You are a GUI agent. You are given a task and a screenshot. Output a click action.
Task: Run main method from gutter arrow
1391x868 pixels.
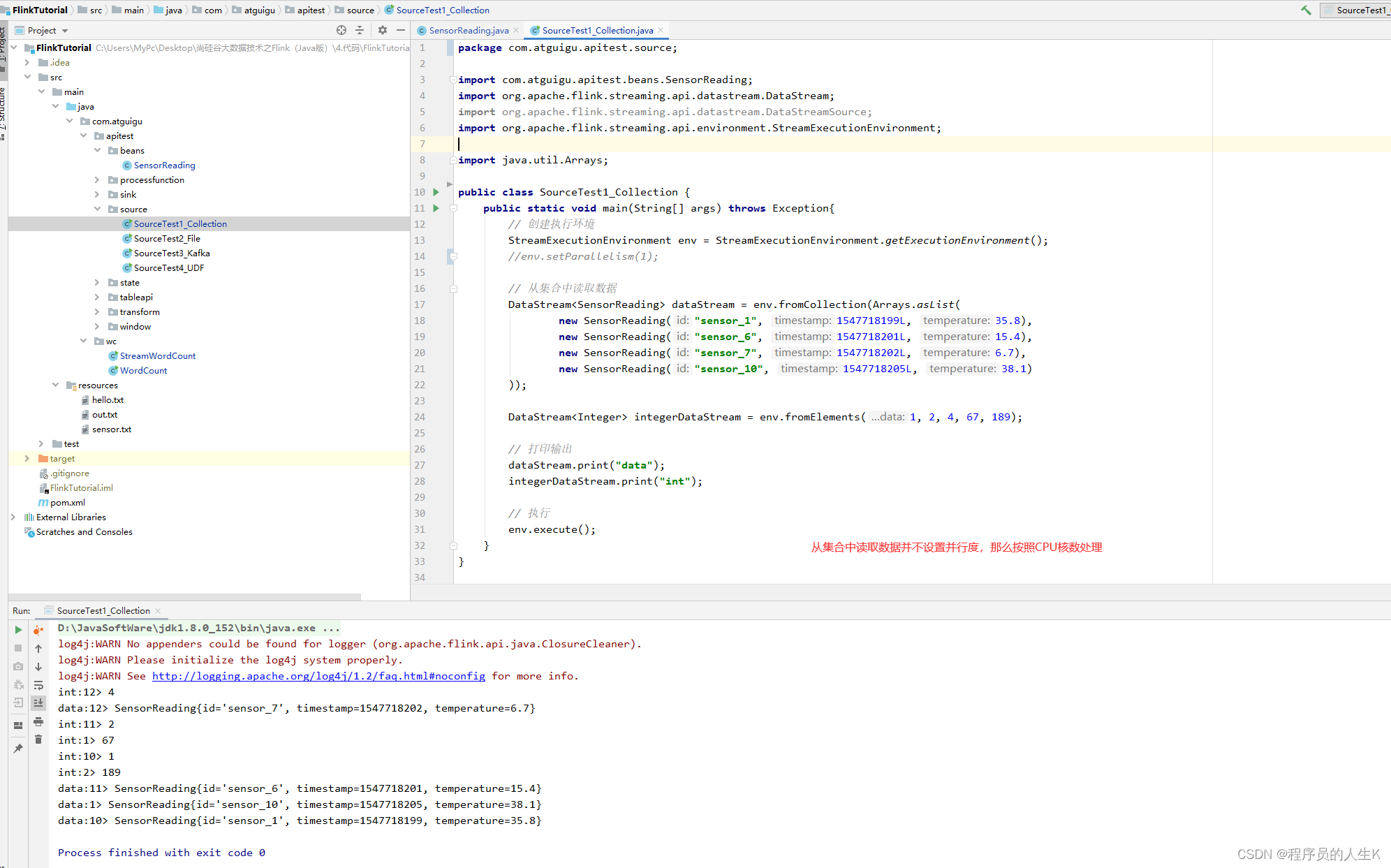[x=436, y=208]
